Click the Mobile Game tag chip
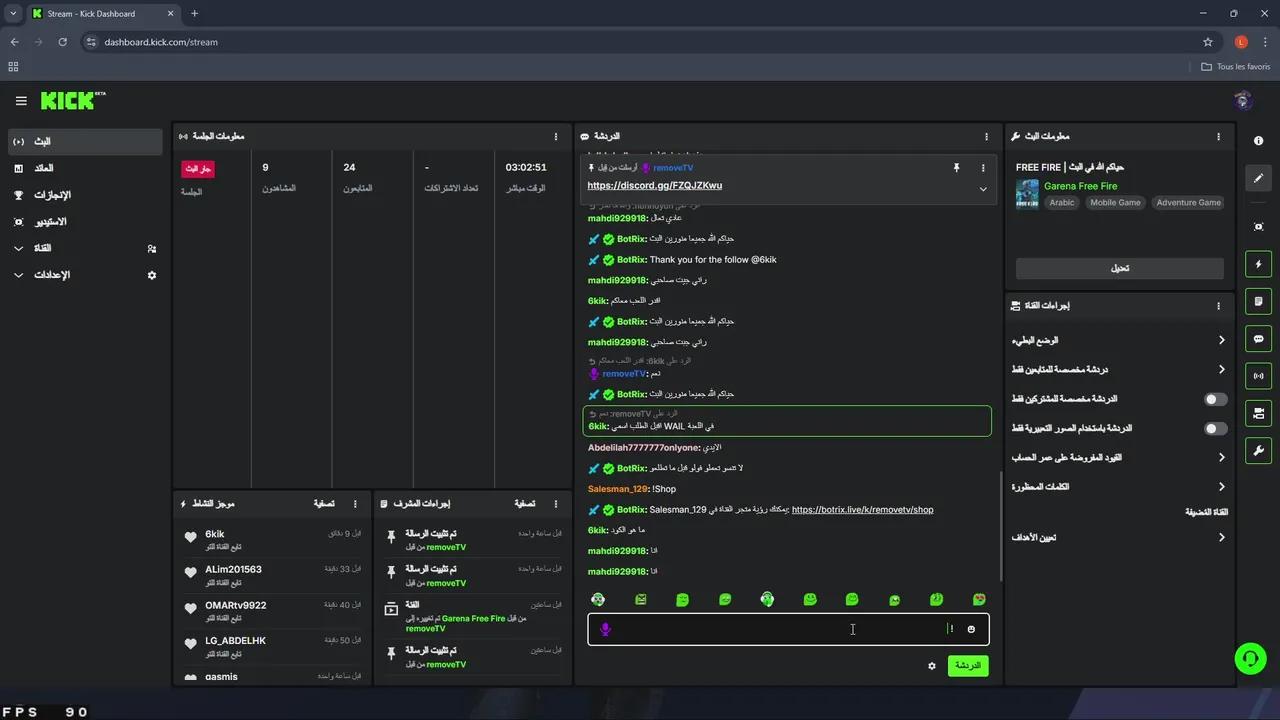Image resolution: width=1280 pixels, height=720 pixels. click(1115, 202)
